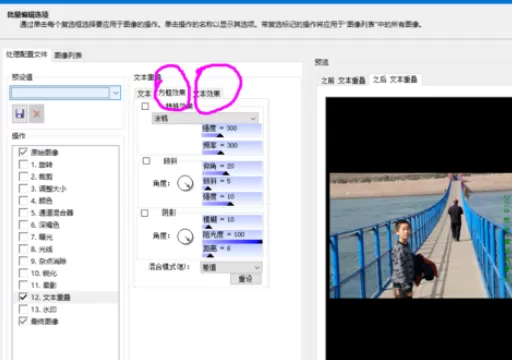The width and height of the screenshot is (512, 360).
Task: Switch to the 图像列表 tab
Action: tap(68, 55)
